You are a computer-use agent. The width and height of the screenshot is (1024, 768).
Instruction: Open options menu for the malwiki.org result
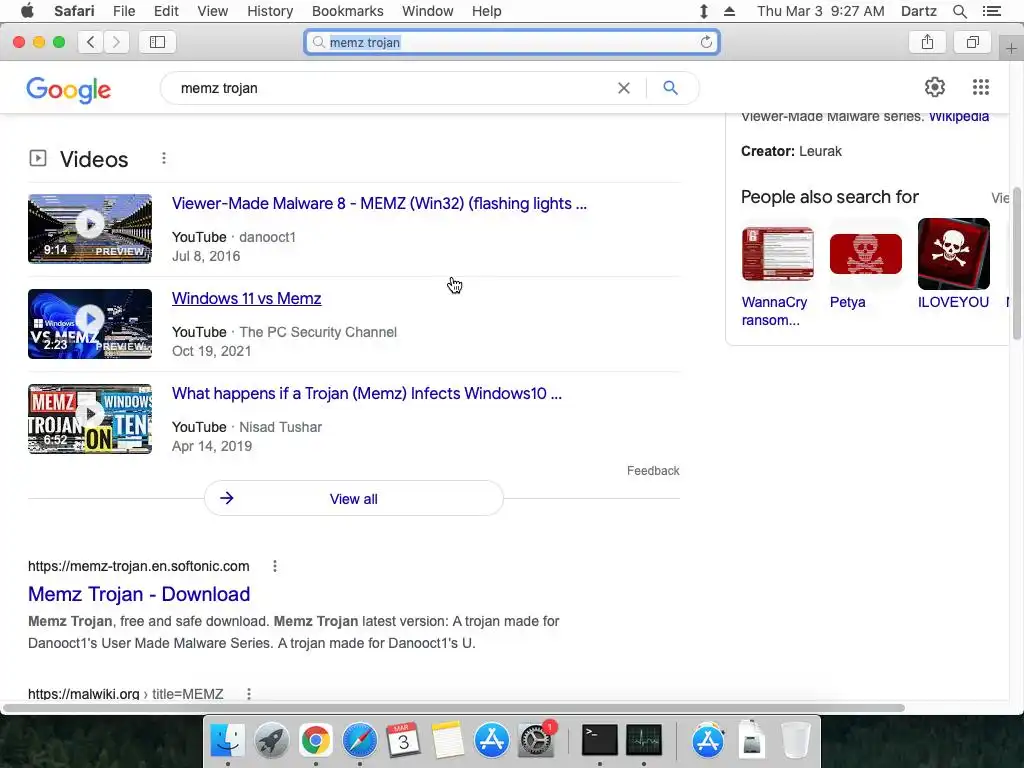click(x=249, y=694)
